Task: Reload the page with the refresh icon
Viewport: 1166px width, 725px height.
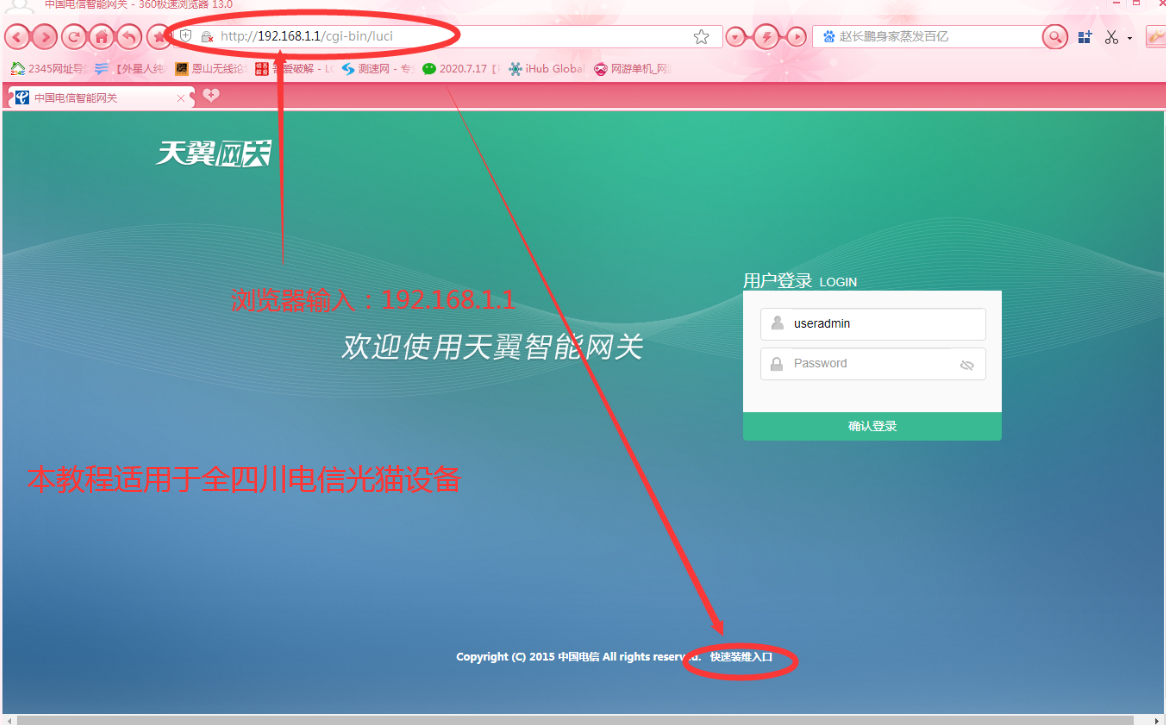Action: tap(74, 36)
